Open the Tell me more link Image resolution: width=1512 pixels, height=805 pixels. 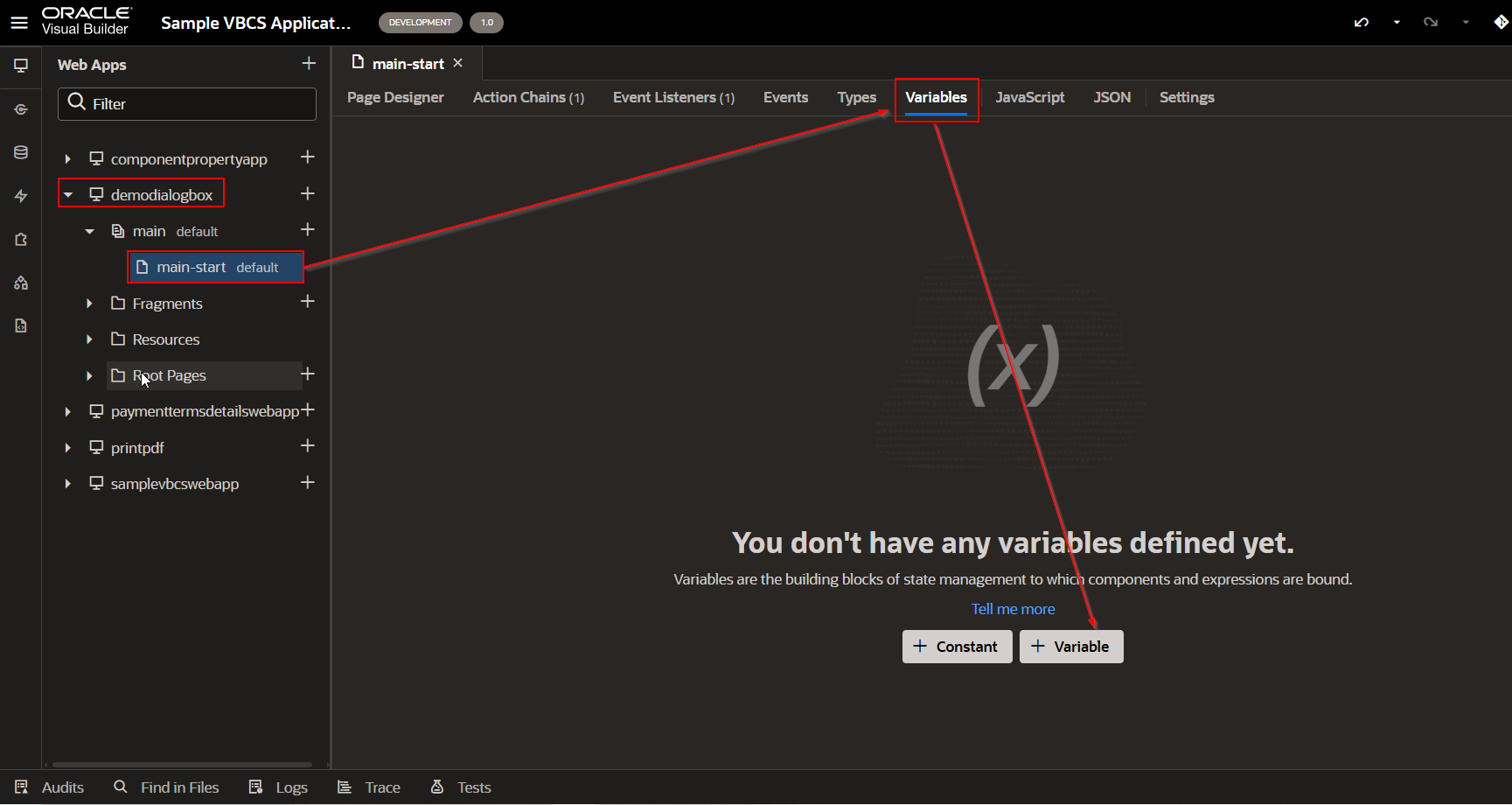click(1013, 609)
